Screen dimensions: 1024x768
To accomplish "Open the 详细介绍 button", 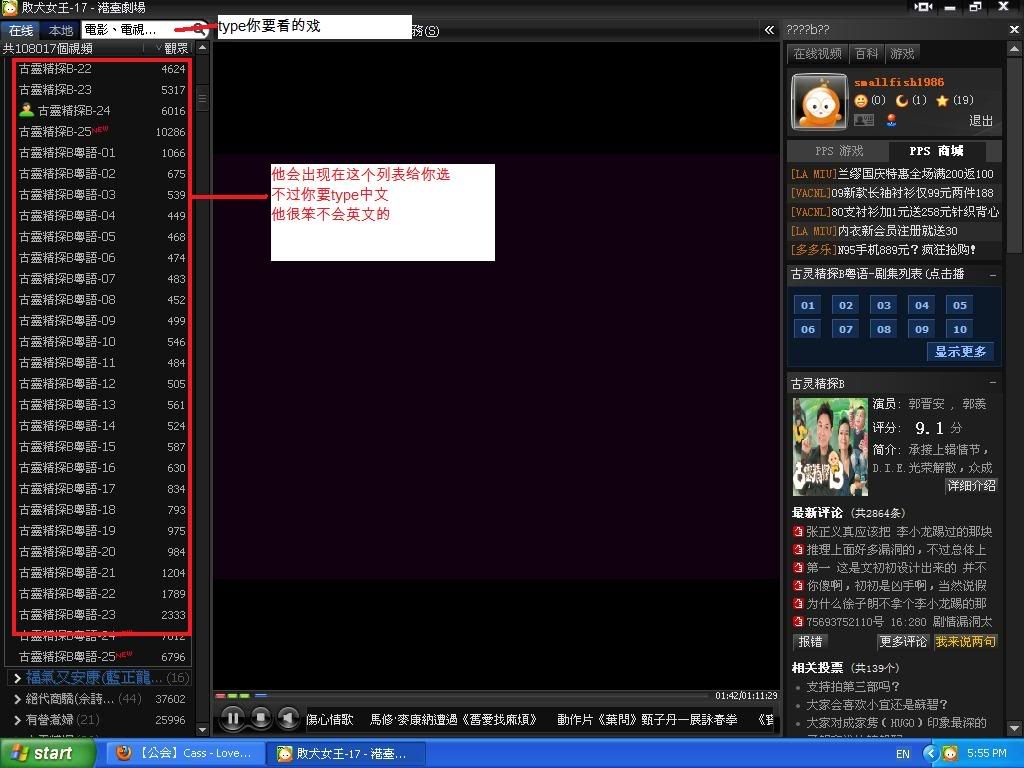I will 971,485.
